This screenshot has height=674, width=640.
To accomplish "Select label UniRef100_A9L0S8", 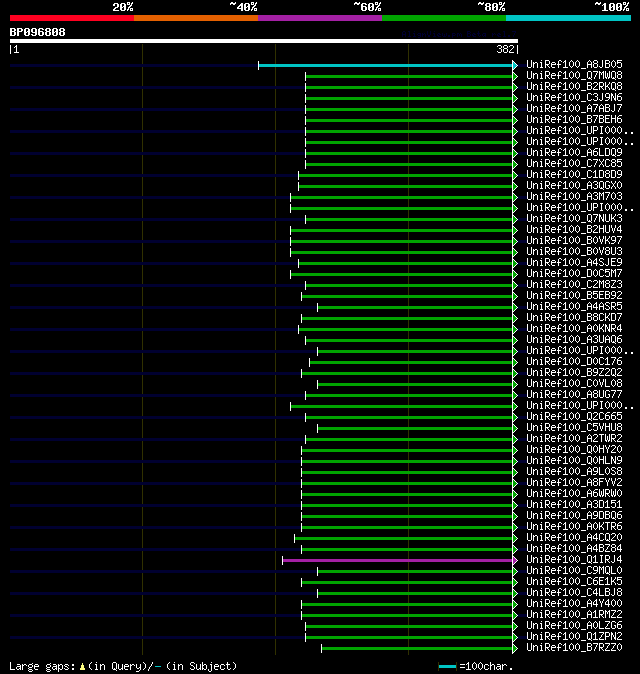I will [574, 472].
